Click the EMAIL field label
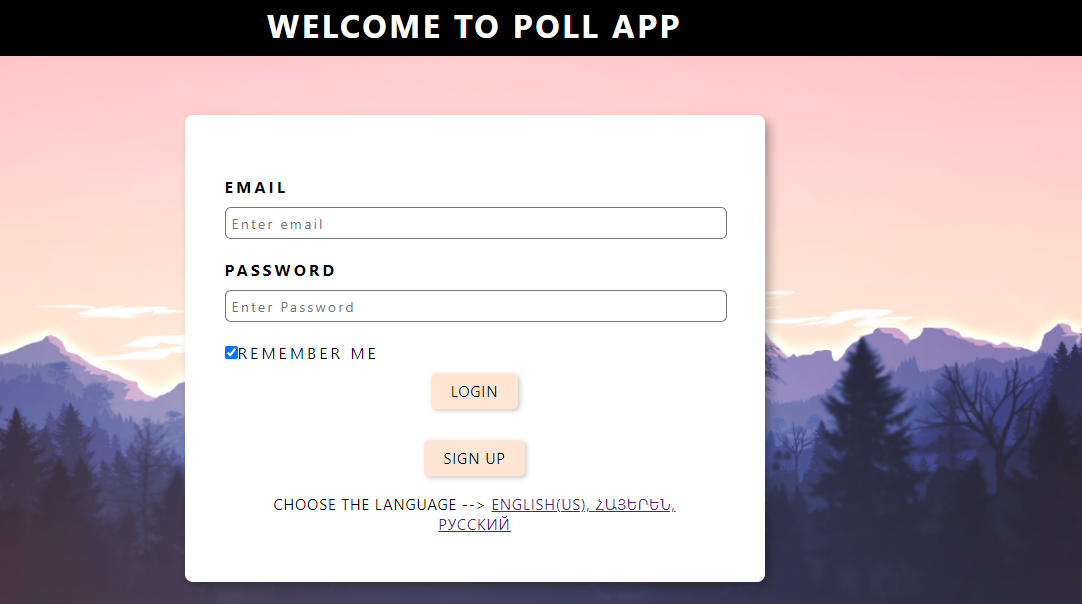Image resolution: width=1082 pixels, height=604 pixels. click(255, 187)
